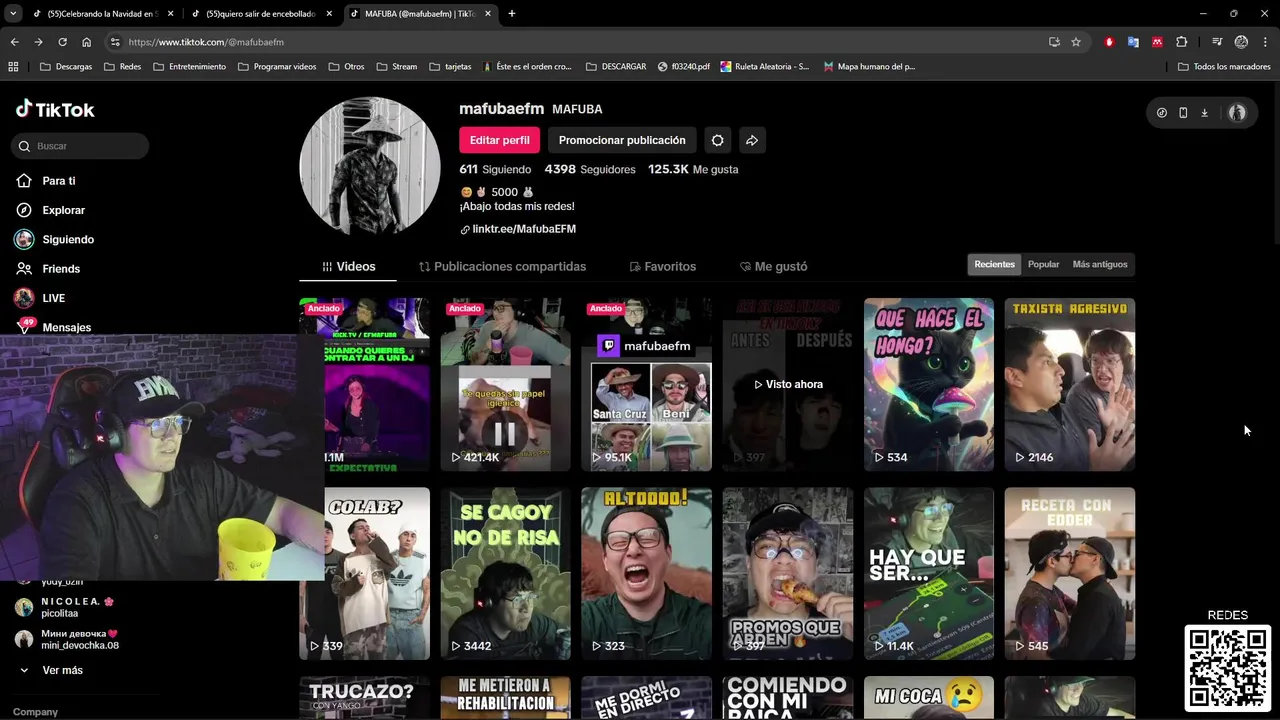
Task: Sort videos by Recientes
Action: pyautogui.click(x=994, y=265)
